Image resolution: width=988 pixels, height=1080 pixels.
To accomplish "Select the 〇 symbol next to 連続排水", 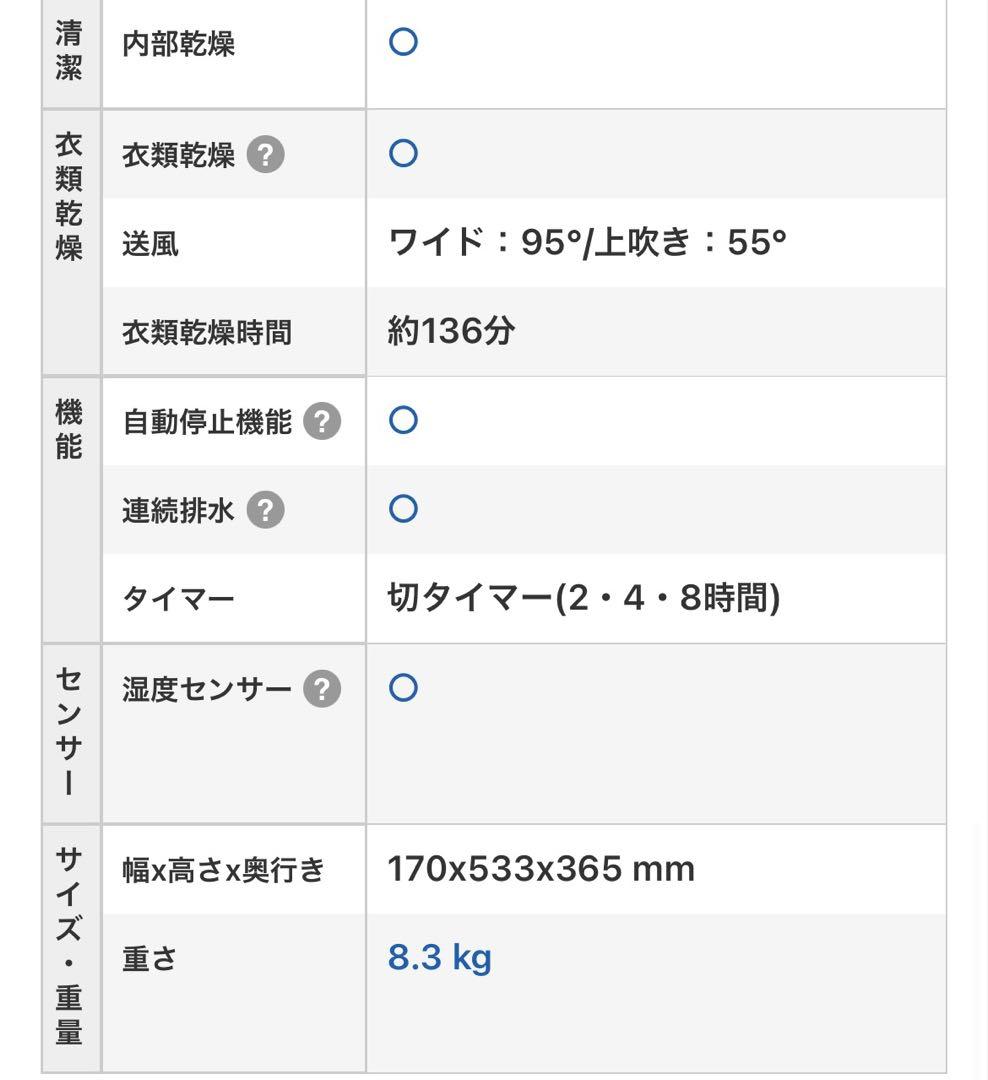I will tap(403, 508).
